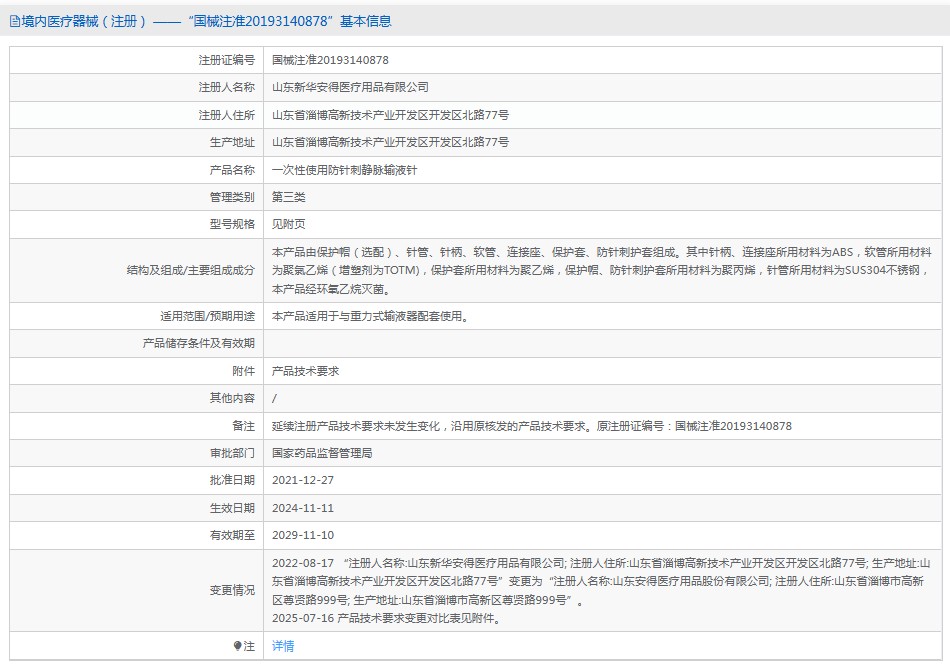Image resolution: width=950 pixels, height=666 pixels.
Task: Click the 变更情况 row label
Action: click(x=232, y=590)
